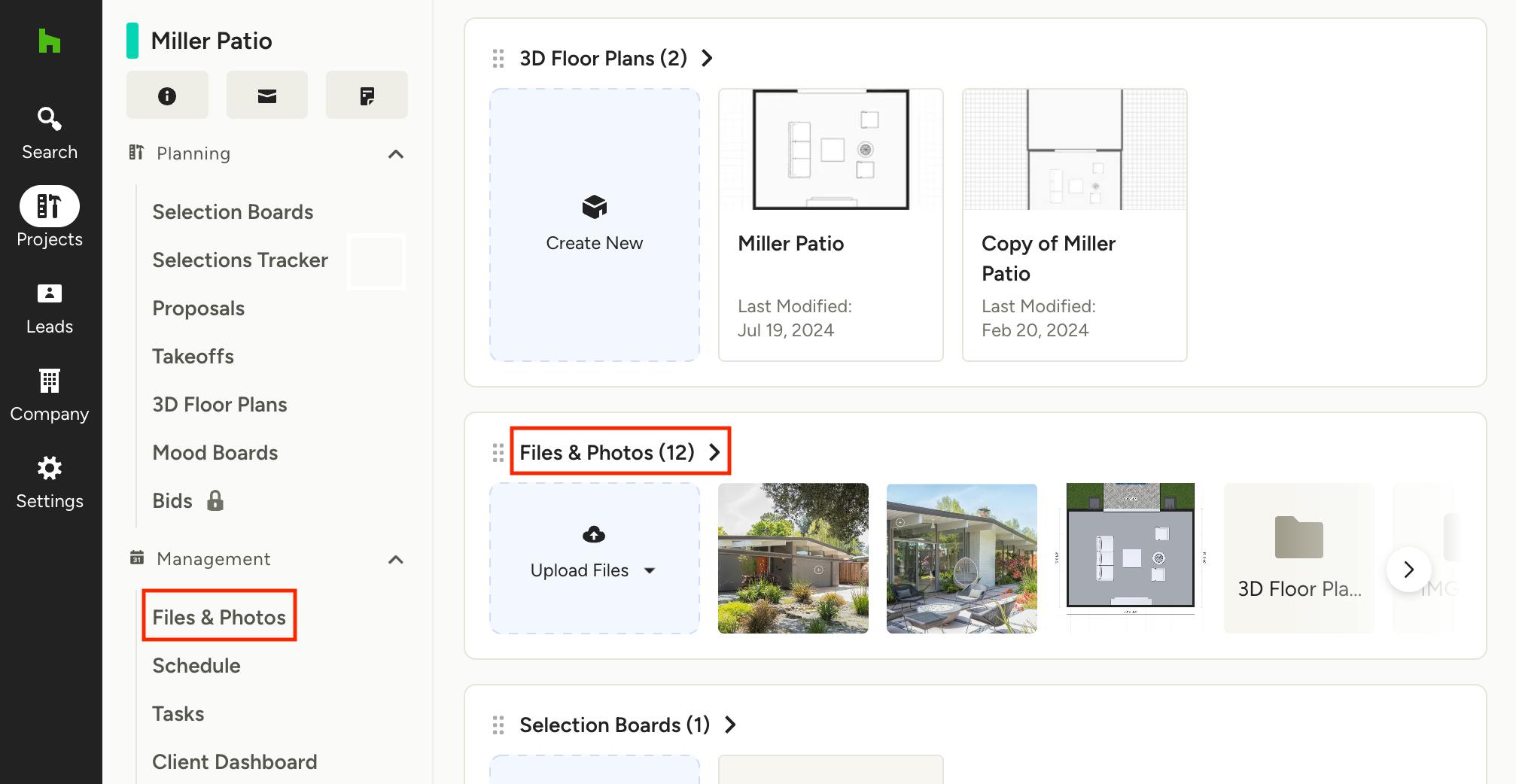The height and width of the screenshot is (784, 1516).
Task: Open Copy of Miller Patio floor plan
Action: pyautogui.click(x=1074, y=225)
